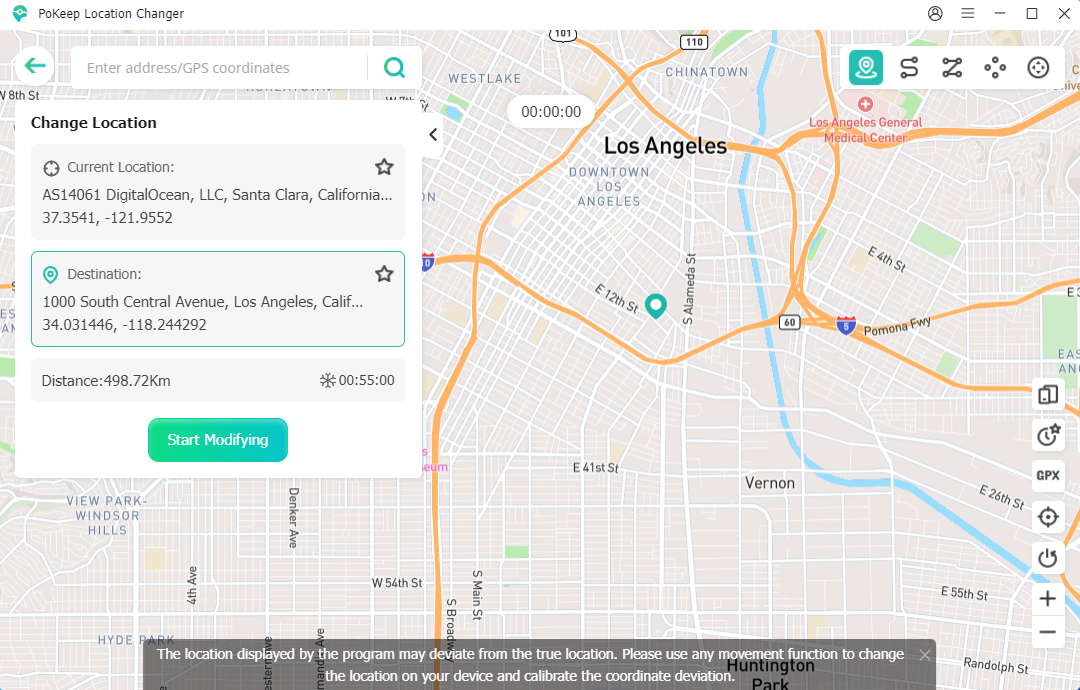Zoom in the map with plus
The image size is (1080, 690).
tap(1047, 599)
